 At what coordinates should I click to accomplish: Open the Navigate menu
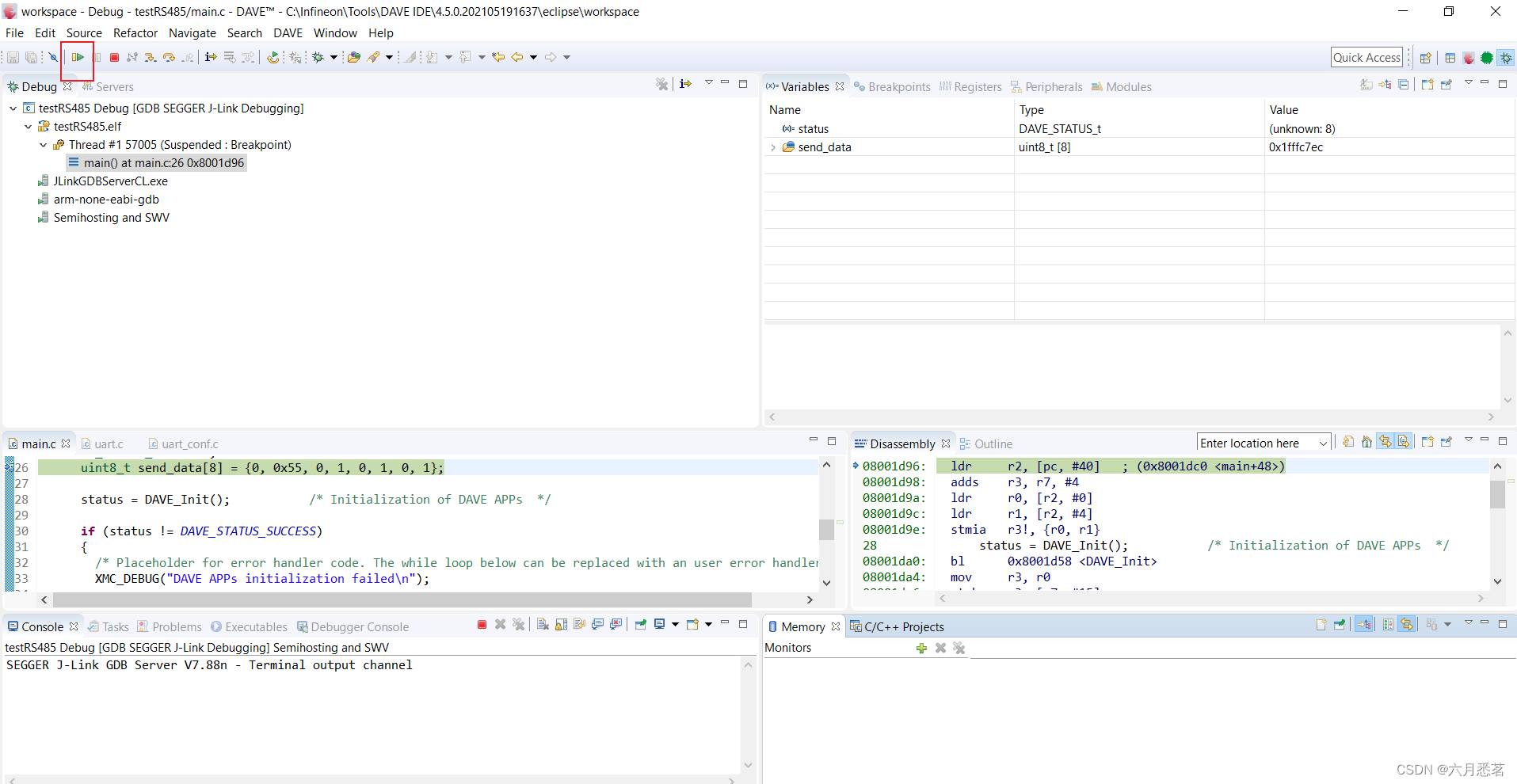tap(192, 33)
